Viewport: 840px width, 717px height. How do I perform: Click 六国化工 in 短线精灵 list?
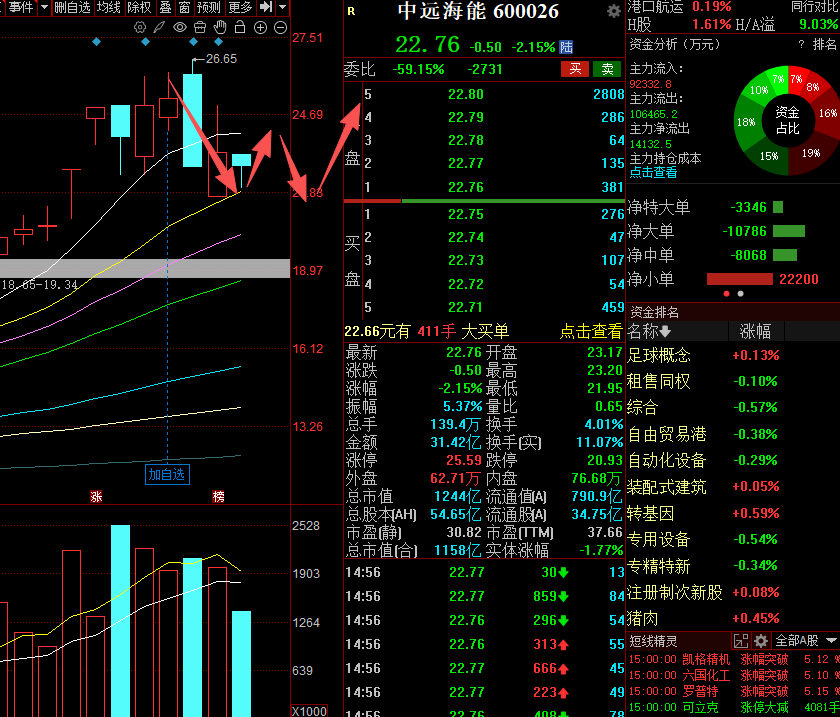click(706, 675)
